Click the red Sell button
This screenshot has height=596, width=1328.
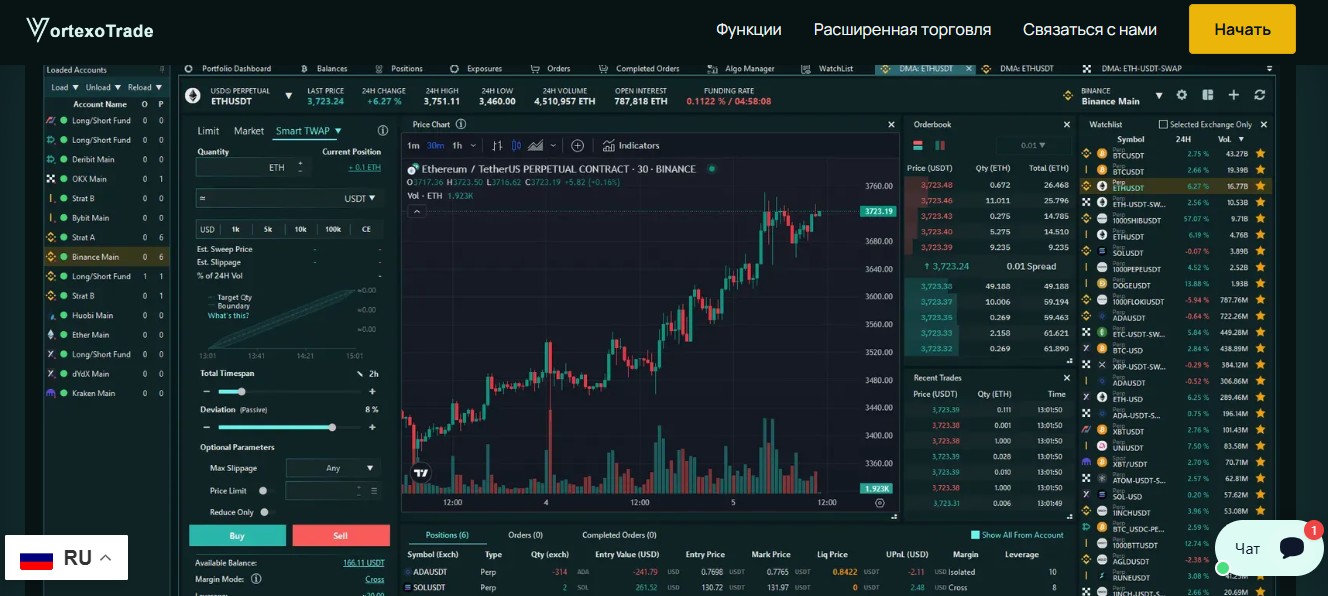[340, 536]
